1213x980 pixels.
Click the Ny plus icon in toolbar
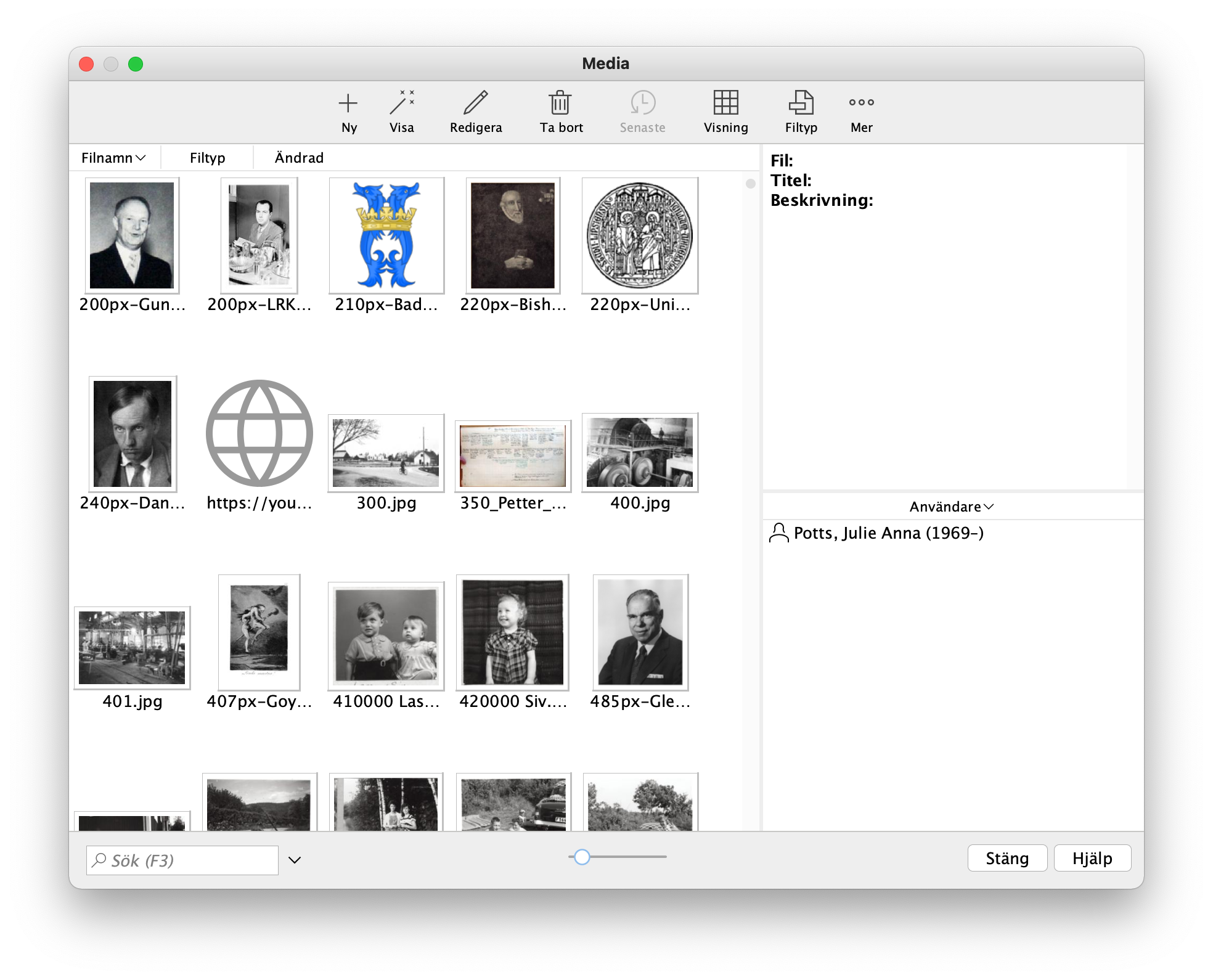[348, 103]
